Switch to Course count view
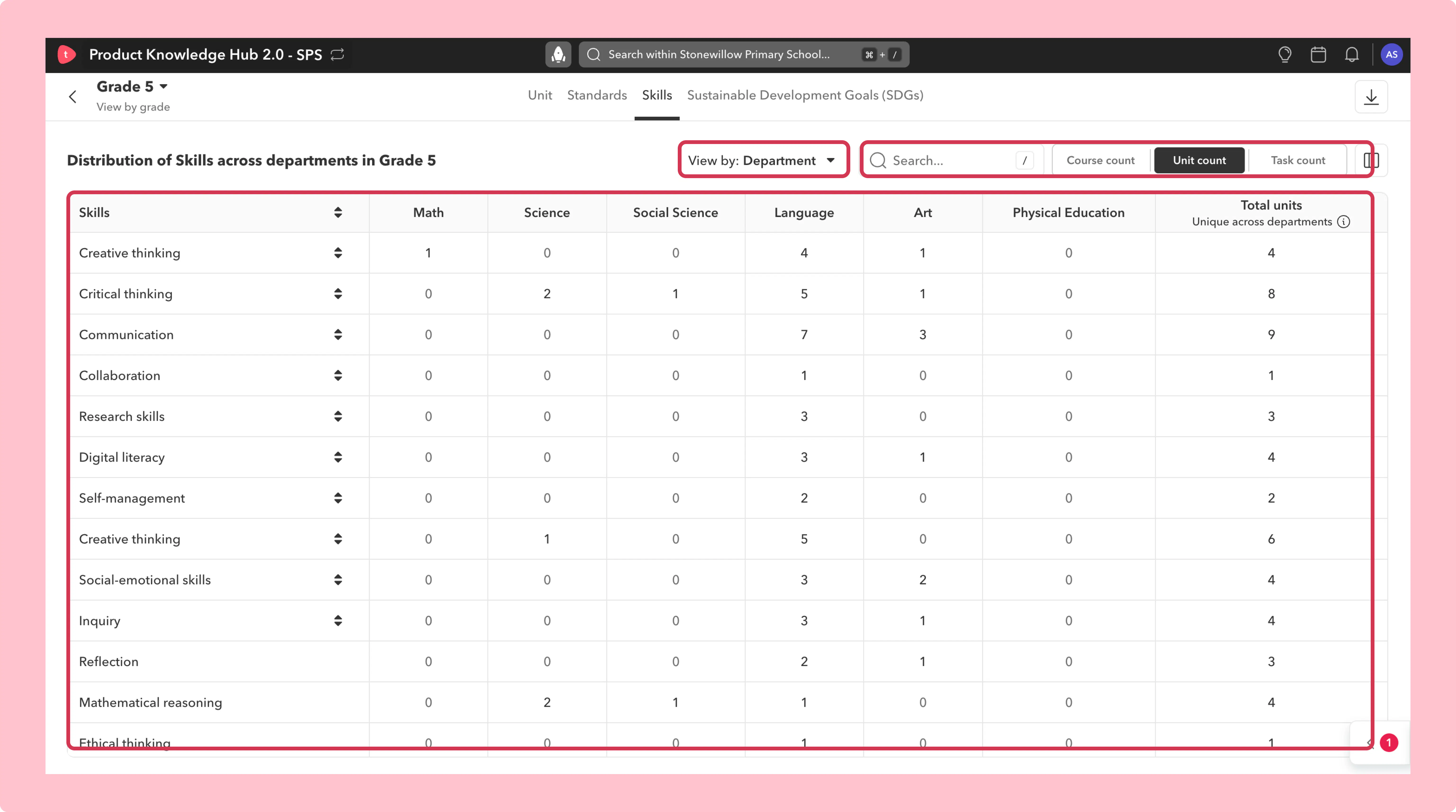Screen dimensions: 1456x812 [1101, 160]
